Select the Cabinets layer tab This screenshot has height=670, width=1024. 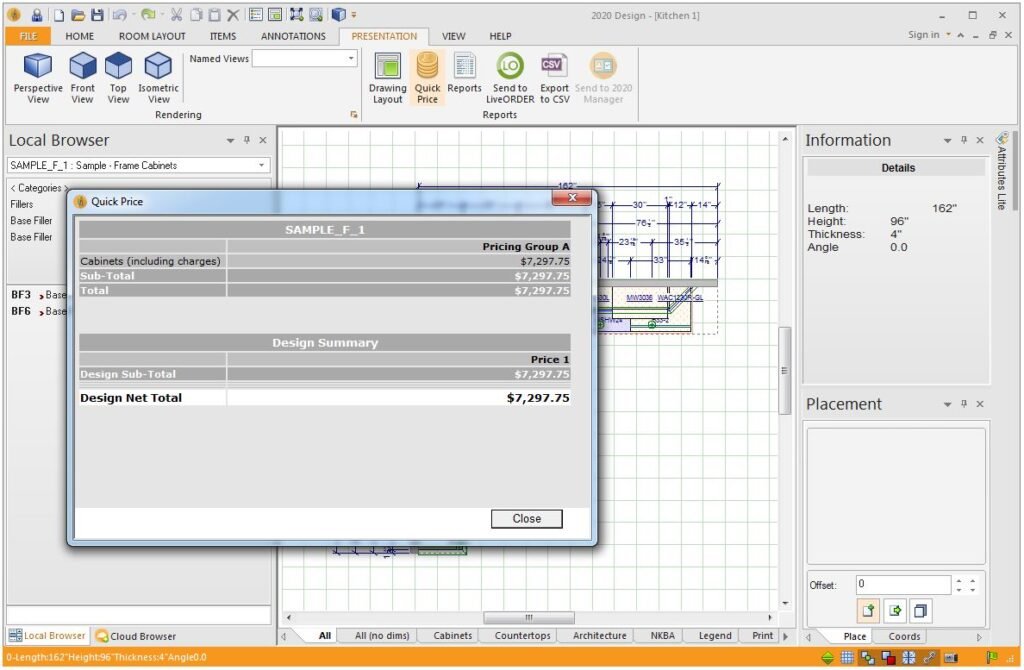[x=453, y=635]
